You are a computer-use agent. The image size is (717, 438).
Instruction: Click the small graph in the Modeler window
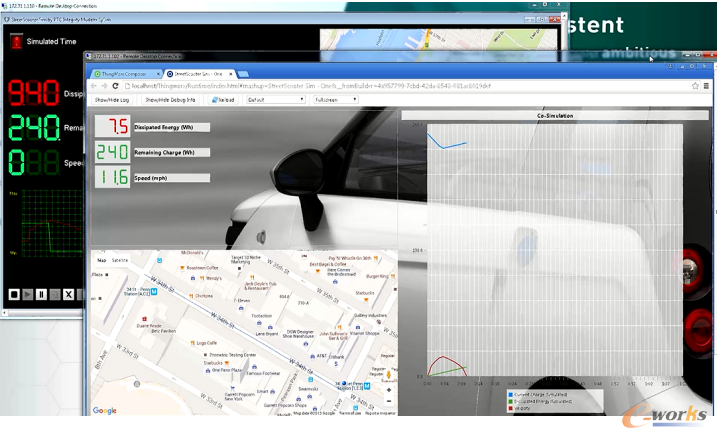coord(52,222)
